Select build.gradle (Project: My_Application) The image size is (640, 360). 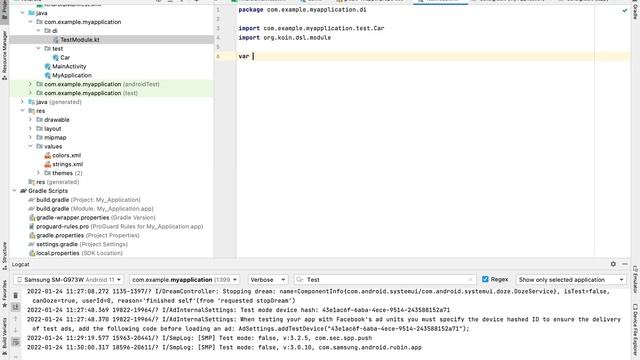[88, 200]
